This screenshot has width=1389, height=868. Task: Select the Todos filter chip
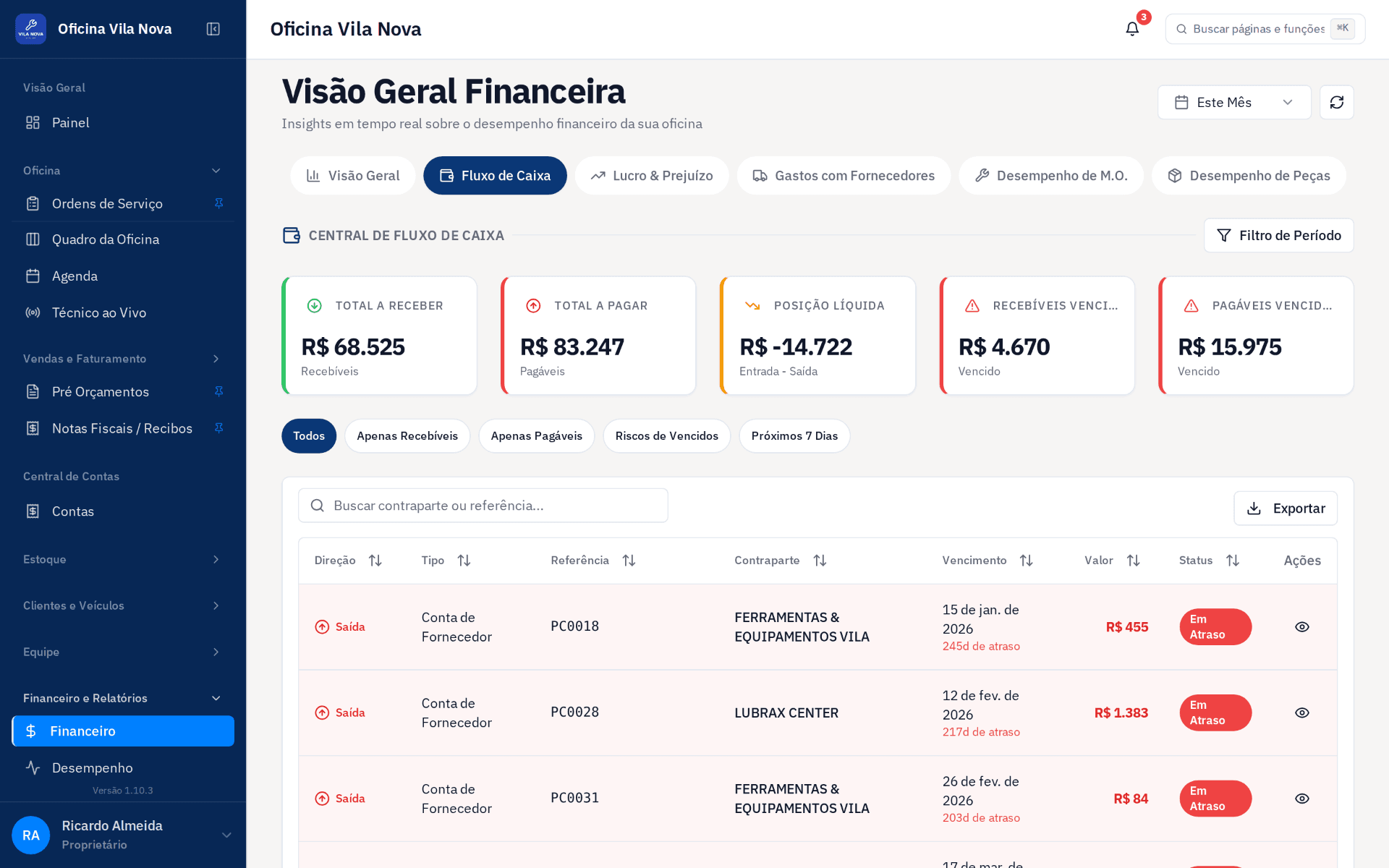point(309,436)
